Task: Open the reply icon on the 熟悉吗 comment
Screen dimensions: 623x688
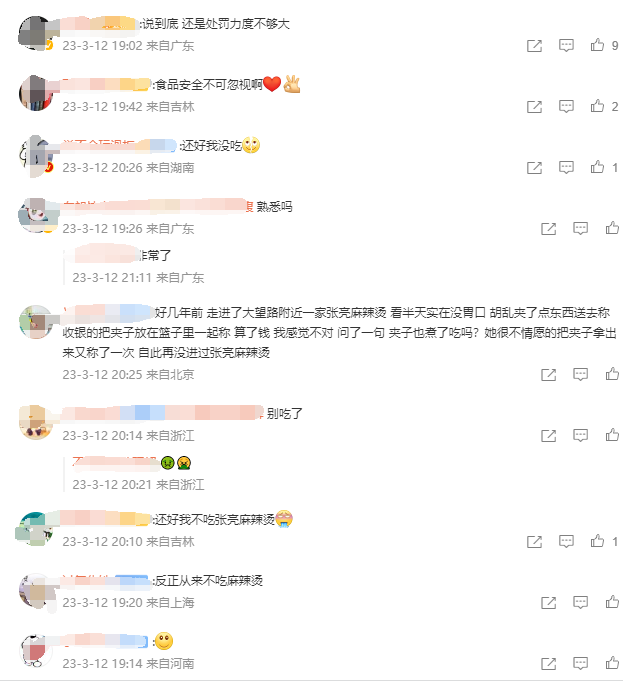Action: (580, 229)
